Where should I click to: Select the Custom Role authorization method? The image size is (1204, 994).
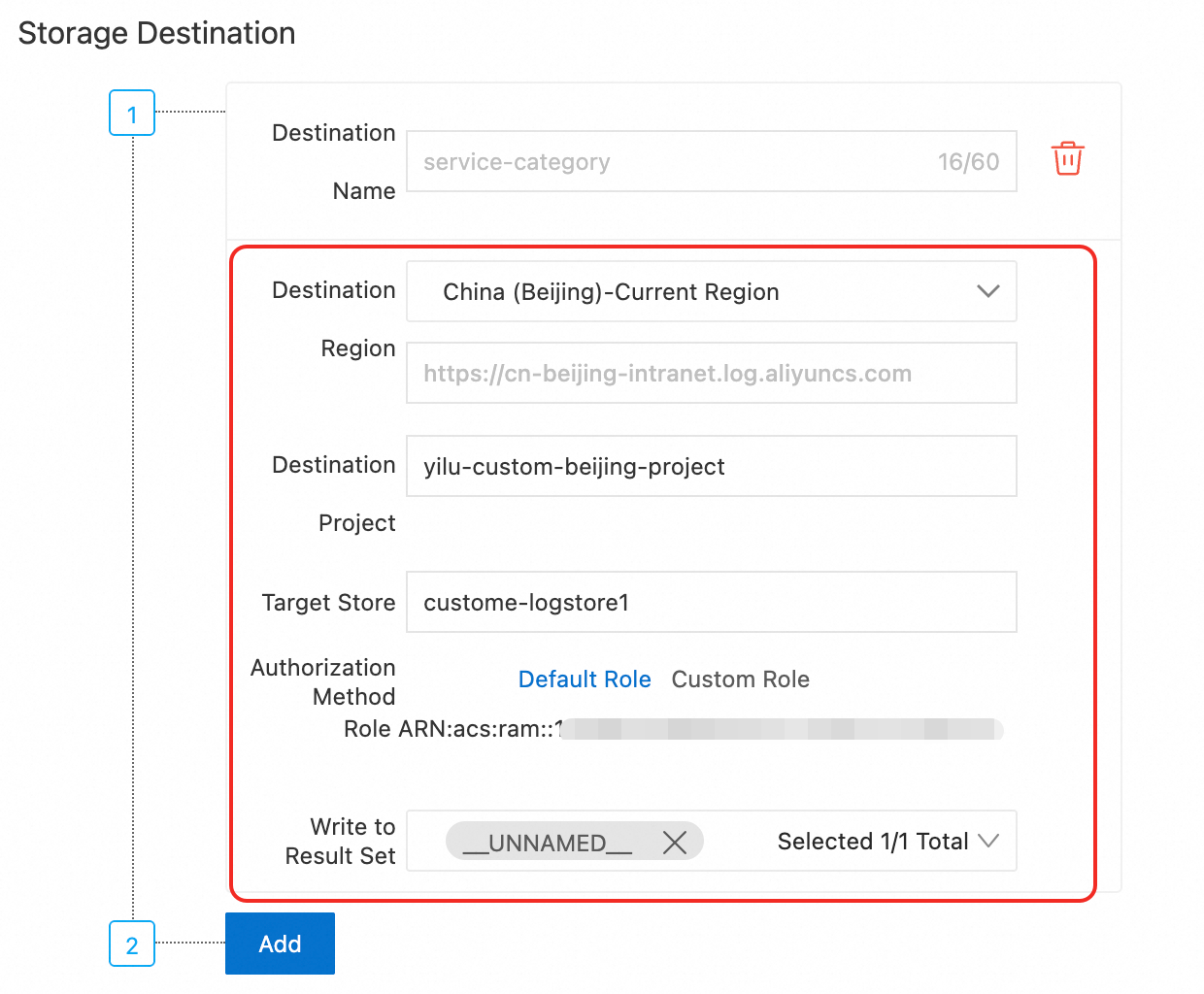click(740, 679)
